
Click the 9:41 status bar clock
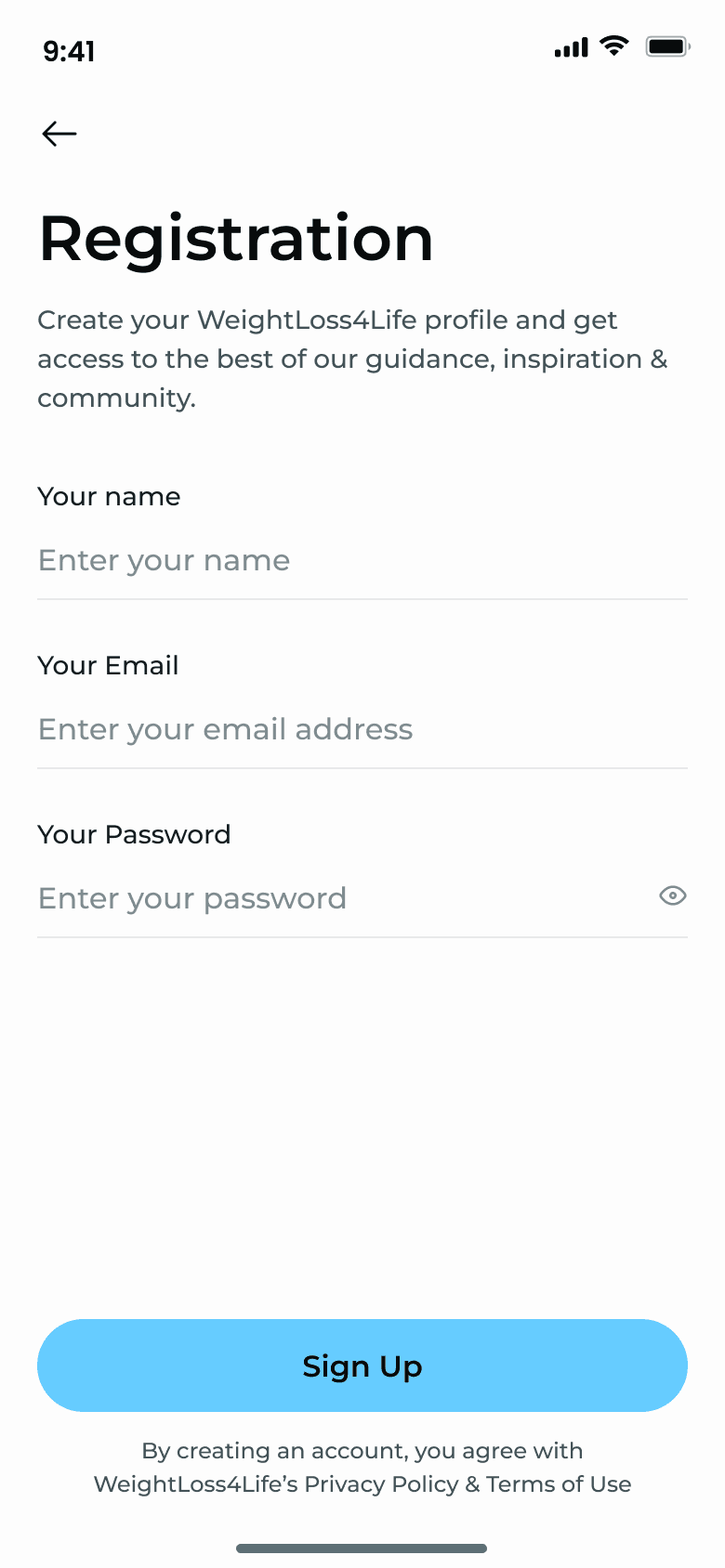click(x=69, y=51)
